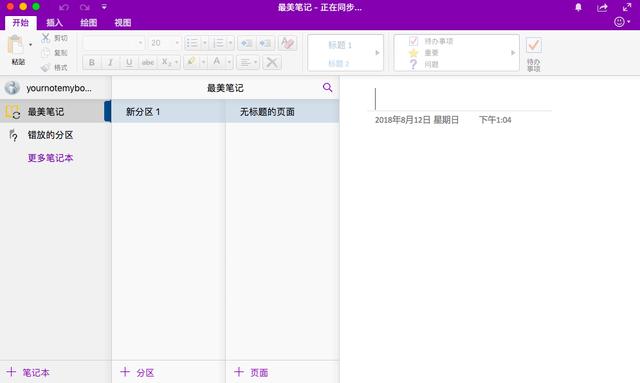The height and width of the screenshot is (383, 640).
Task: Expand the styles gallery arrow
Action: pos(377,53)
